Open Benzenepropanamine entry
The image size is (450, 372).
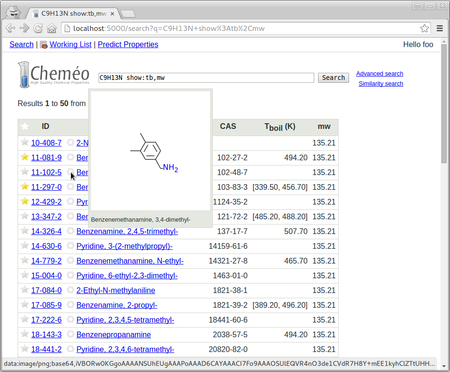tap(113, 335)
